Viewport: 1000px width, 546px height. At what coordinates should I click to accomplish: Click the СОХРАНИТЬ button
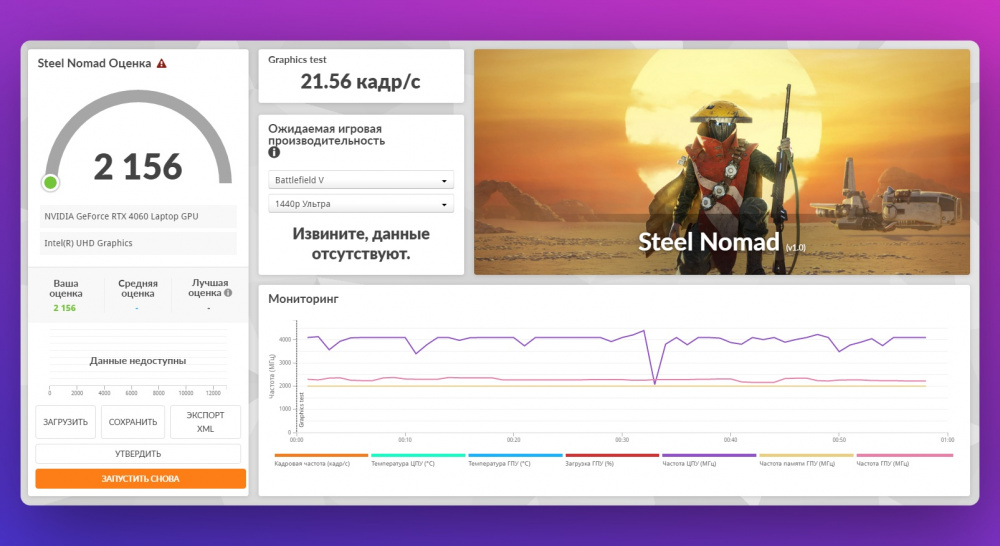[133, 422]
